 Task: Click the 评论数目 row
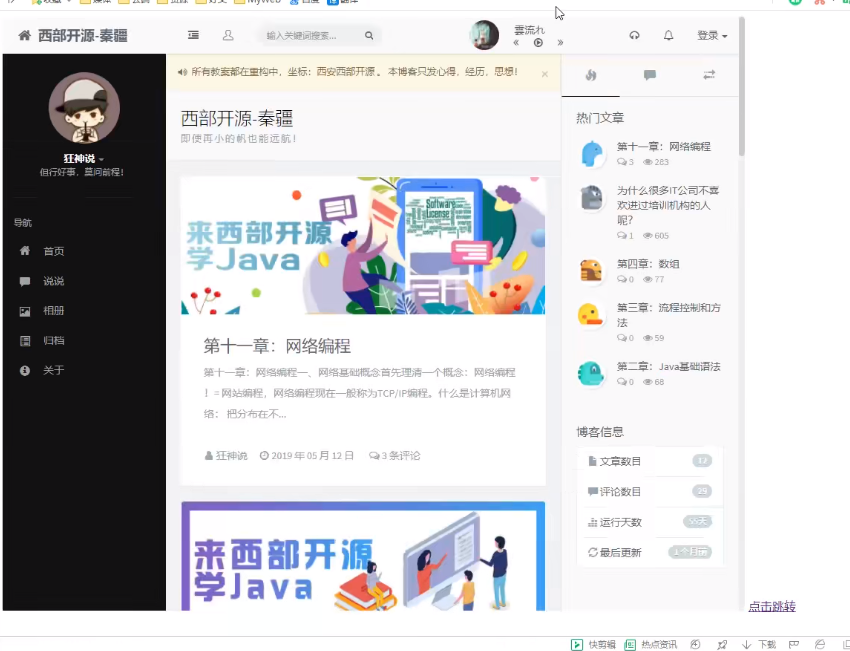point(649,492)
